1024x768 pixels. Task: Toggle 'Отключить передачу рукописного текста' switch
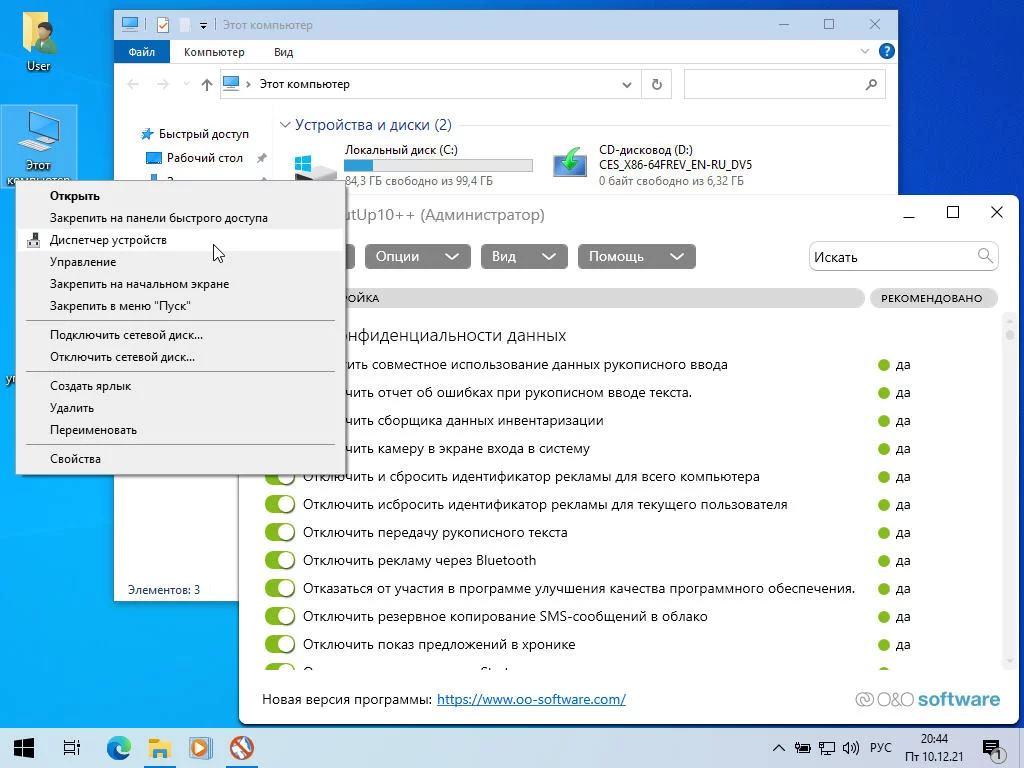[280, 532]
